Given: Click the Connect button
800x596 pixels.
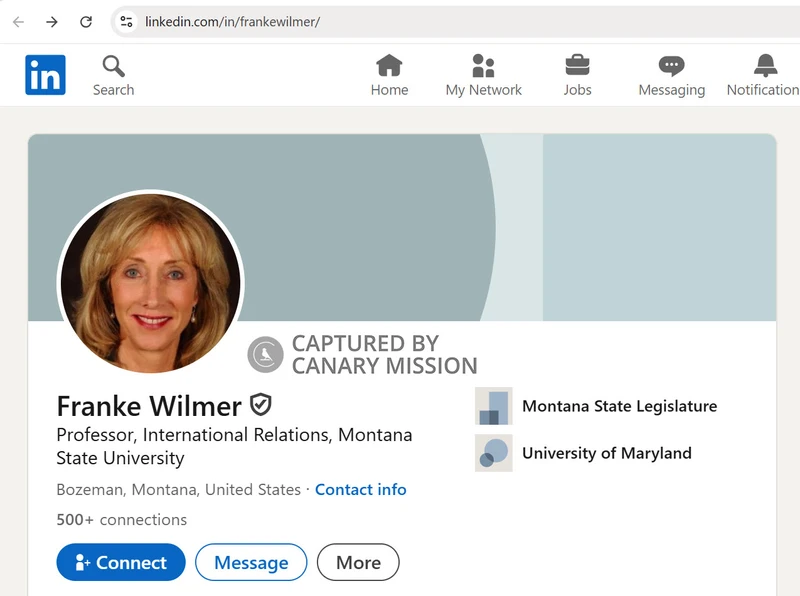Looking at the screenshot, I should click(121, 562).
